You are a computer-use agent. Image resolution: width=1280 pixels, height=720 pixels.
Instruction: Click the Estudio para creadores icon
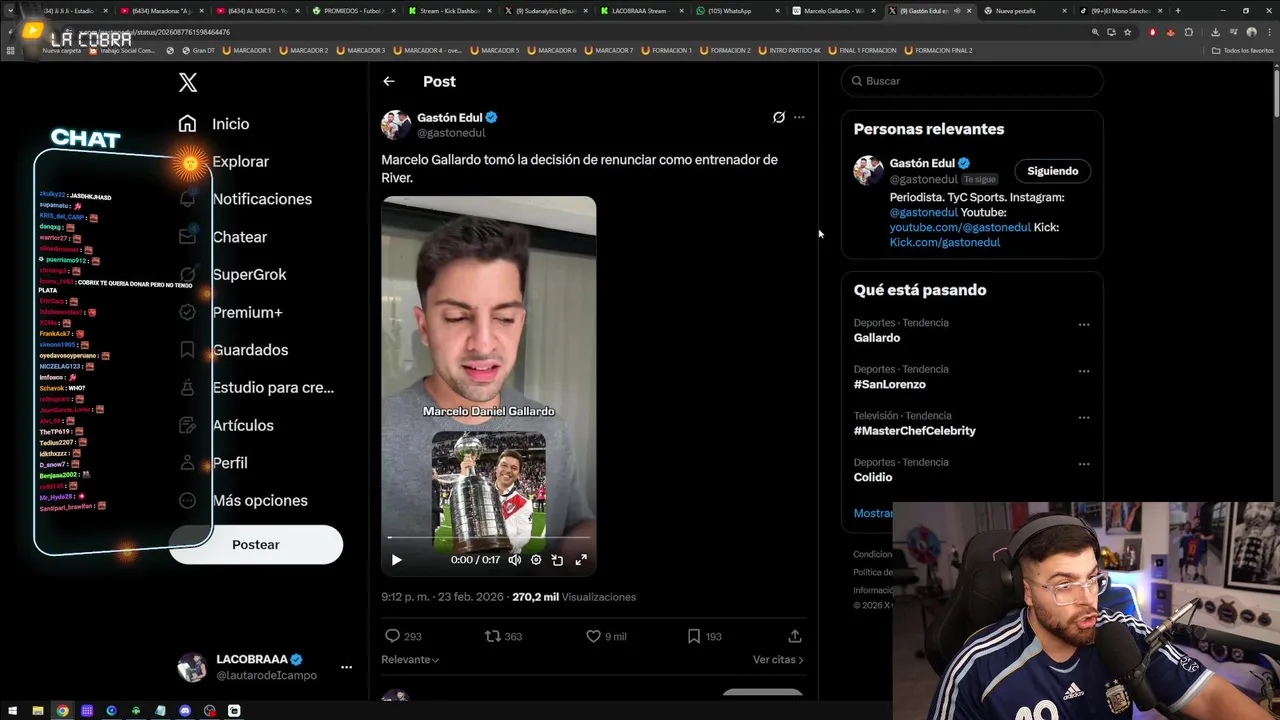[x=187, y=387]
